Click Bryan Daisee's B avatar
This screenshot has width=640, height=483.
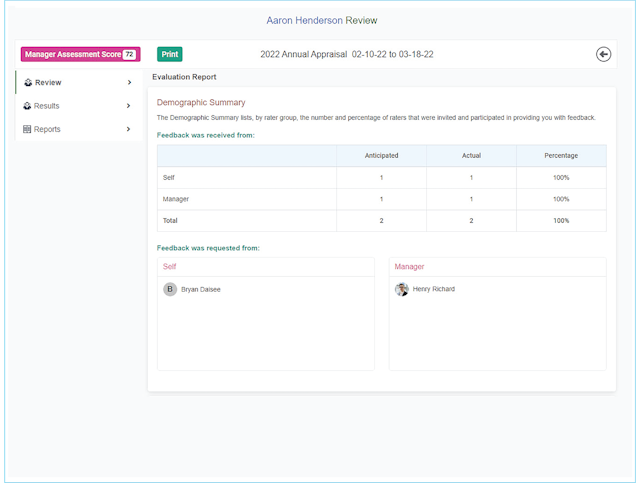click(170, 289)
